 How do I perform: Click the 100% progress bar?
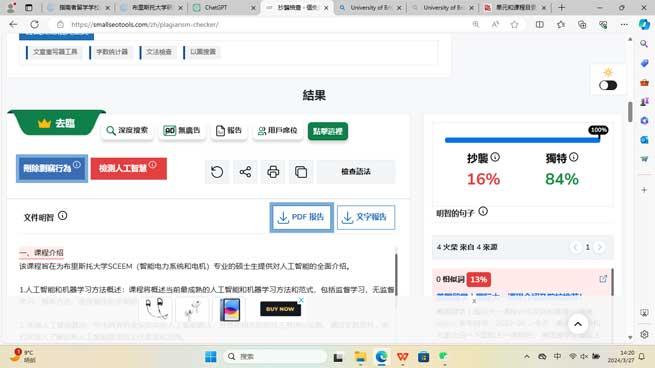click(522, 140)
